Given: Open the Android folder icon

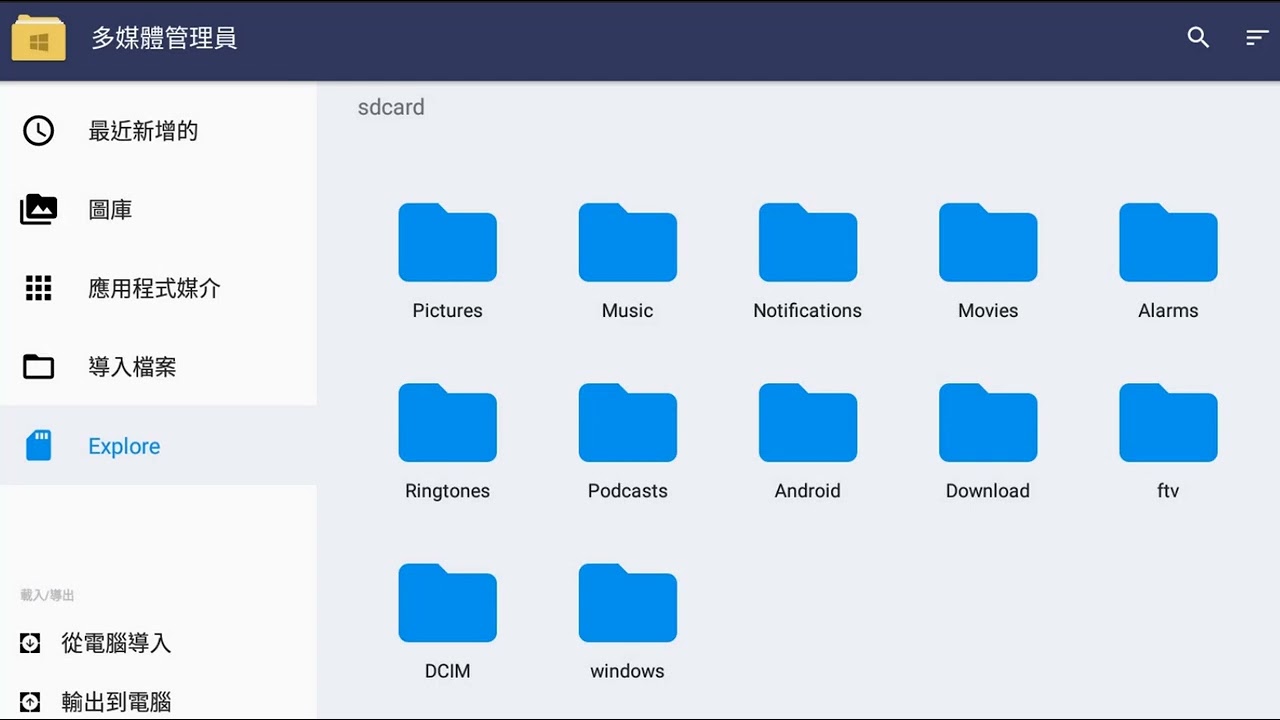Looking at the screenshot, I should 807,422.
